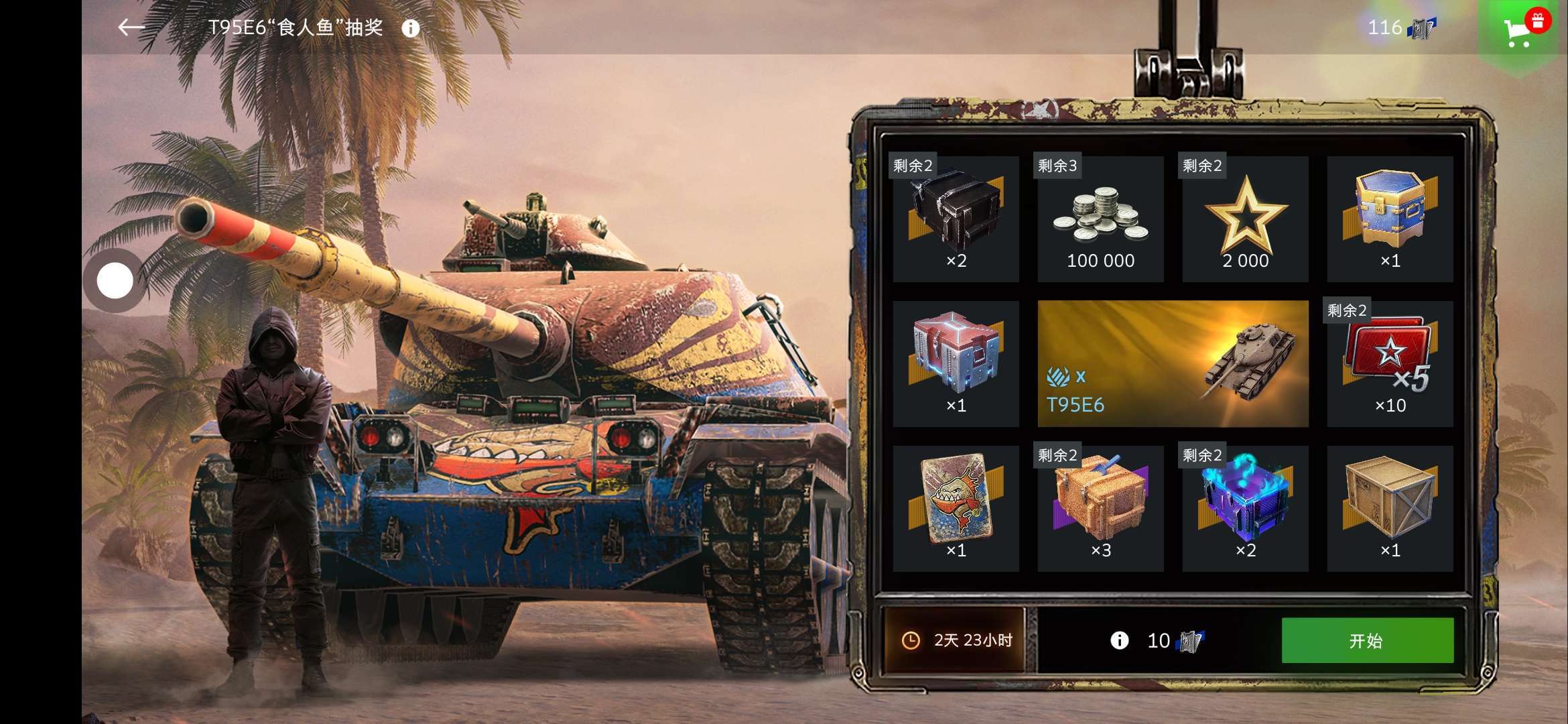Select the glowing purple mystery box ×2
The image size is (1568, 724).
(1245, 509)
